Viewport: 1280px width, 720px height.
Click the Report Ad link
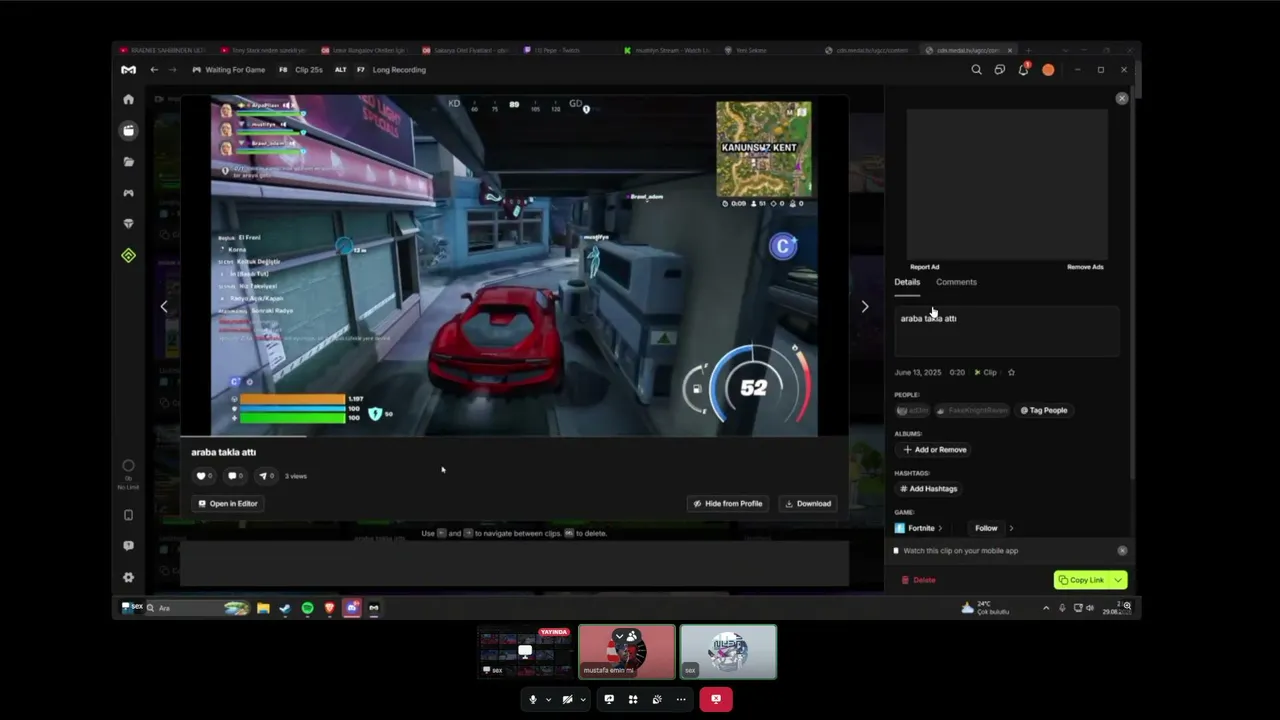[925, 267]
